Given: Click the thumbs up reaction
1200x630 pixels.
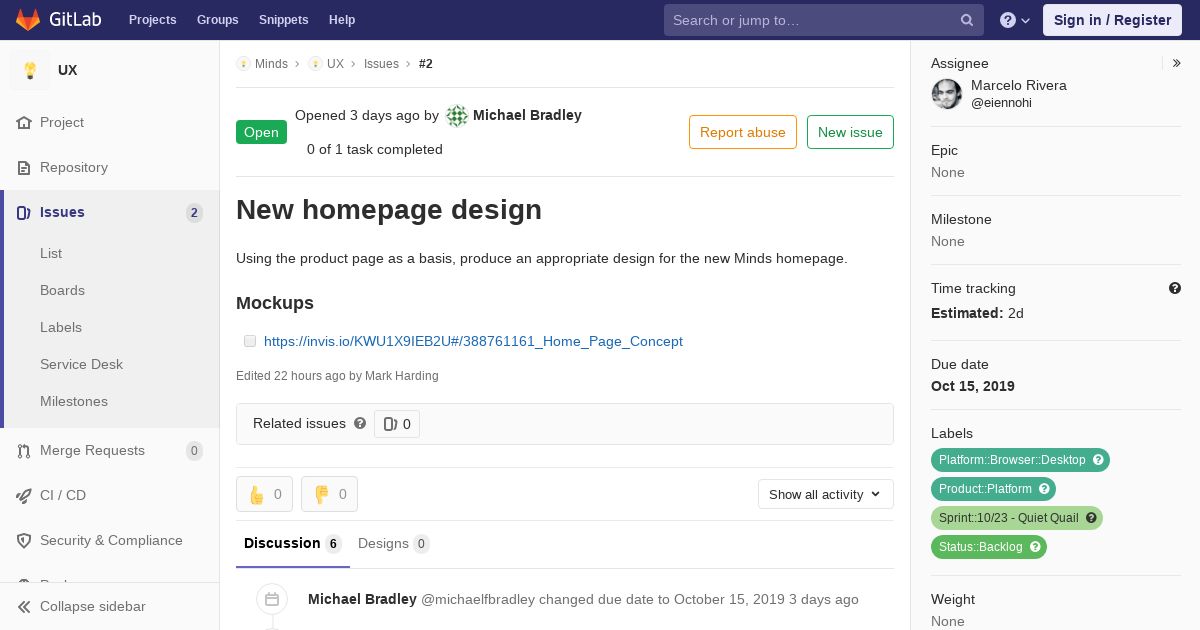Looking at the screenshot, I should click(x=264, y=494).
